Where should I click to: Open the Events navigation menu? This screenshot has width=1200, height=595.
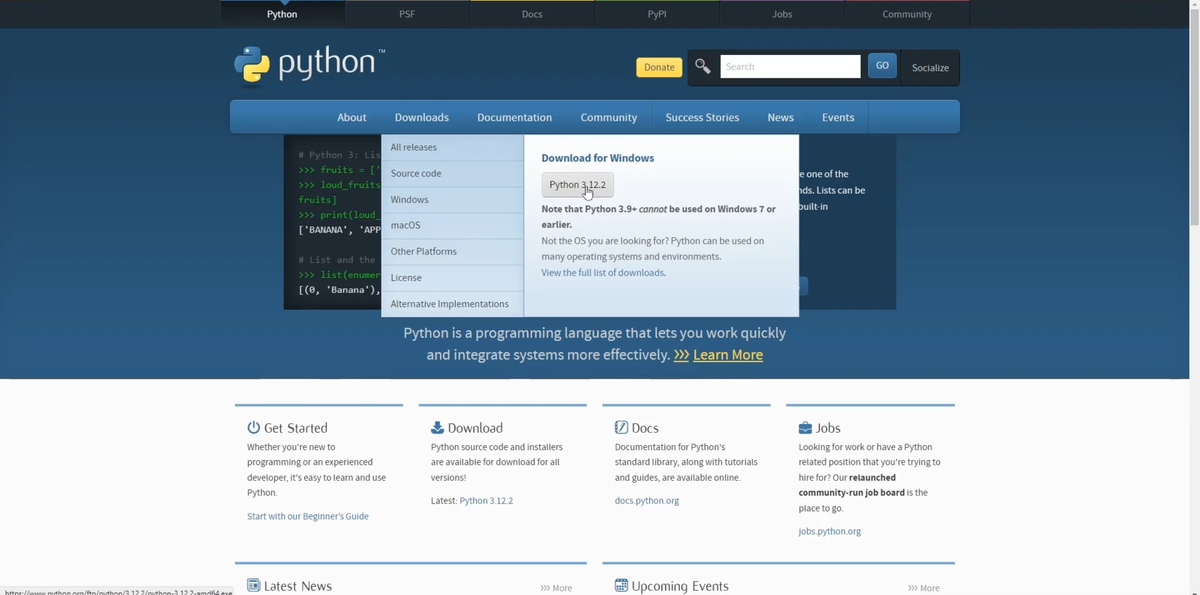pos(838,117)
